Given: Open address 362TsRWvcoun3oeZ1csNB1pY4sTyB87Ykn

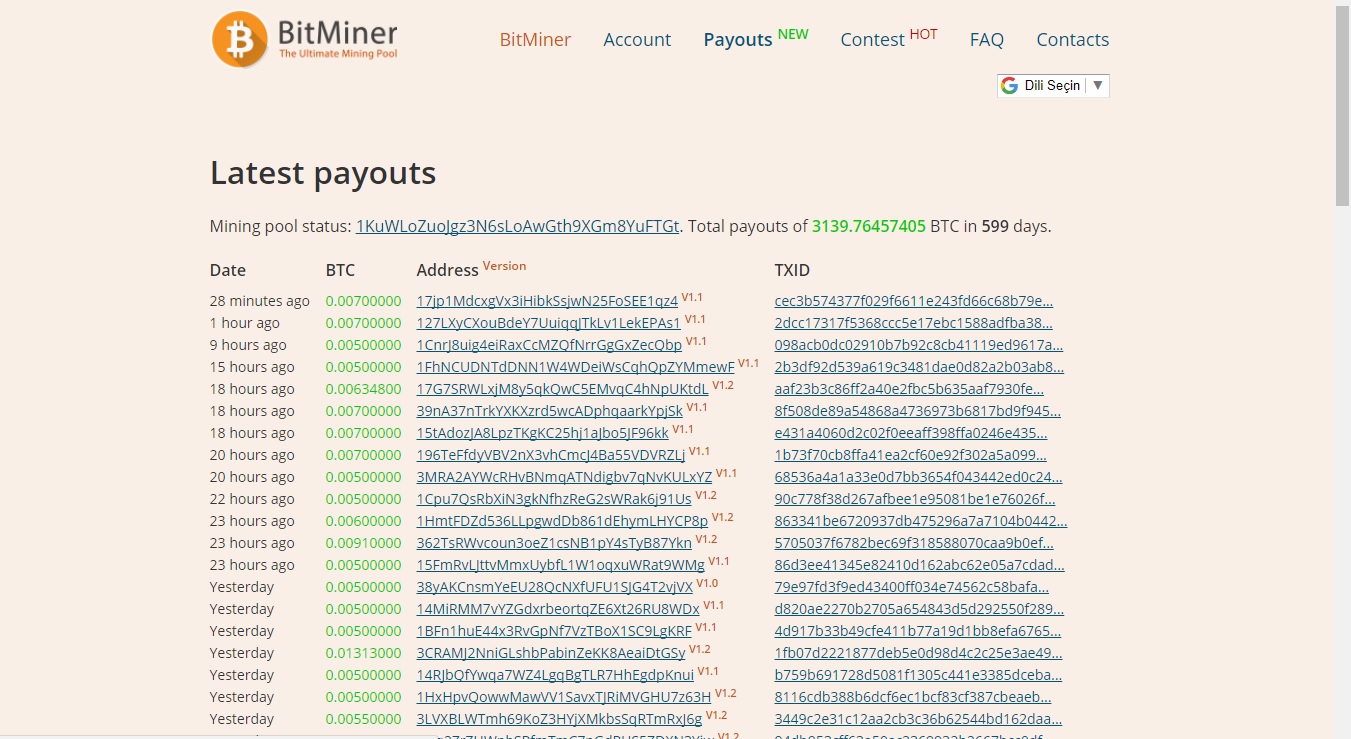Looking at the screenshot, I should [x=554, y=543].
